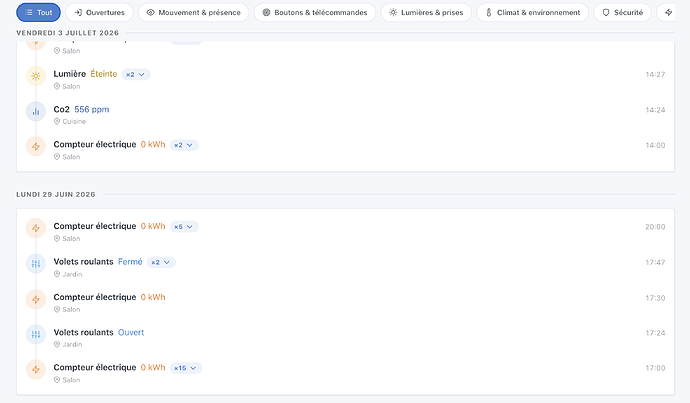Expand the x2 group for Lumière Éteinte
This screenshot has height=403, width=690.
136,74
